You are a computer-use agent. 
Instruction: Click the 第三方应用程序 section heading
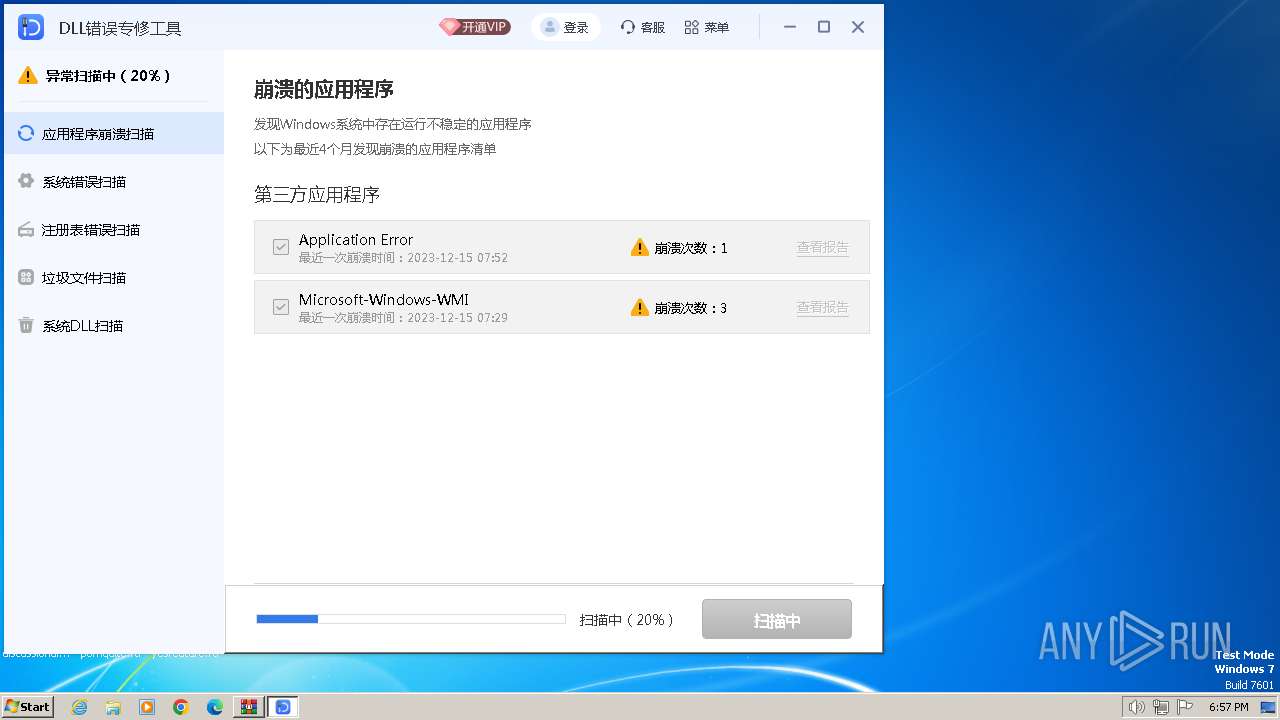pyautogui.click(x=317, y=194)
